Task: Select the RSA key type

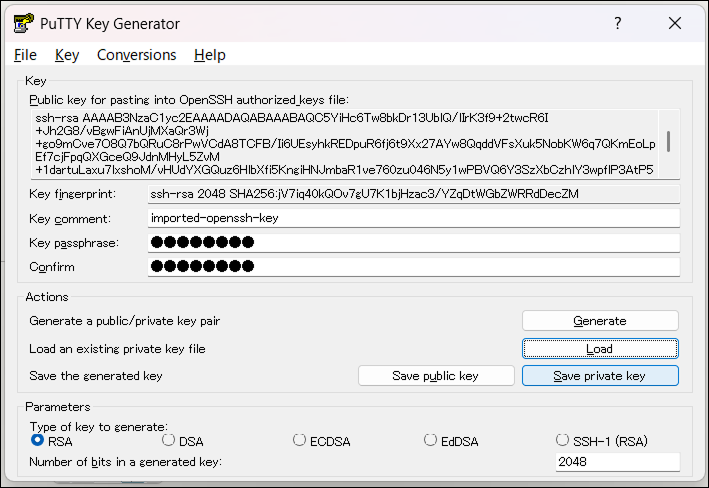Action: pos(38,440)
